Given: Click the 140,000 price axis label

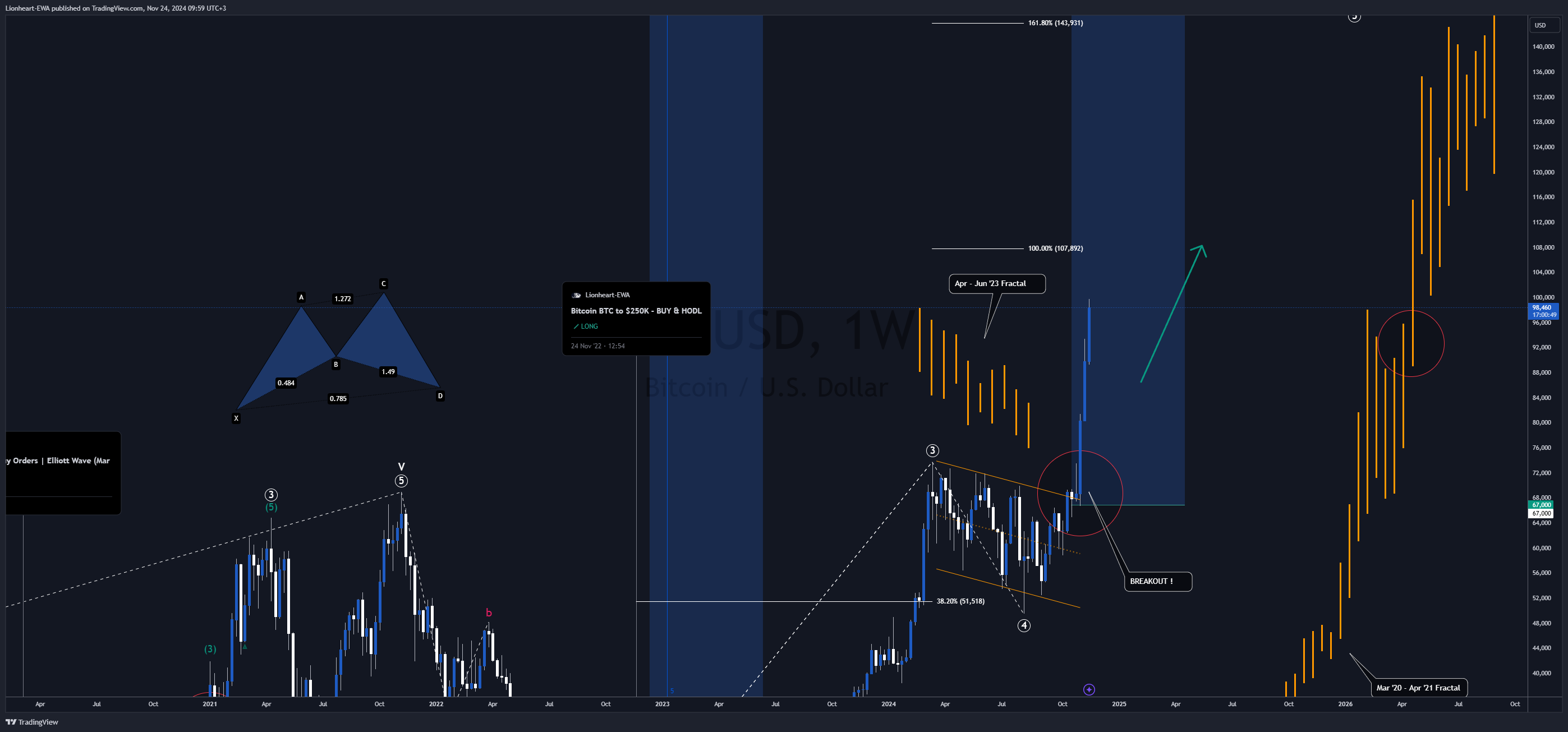Looking at the screenshot, I should point(1543,46).
